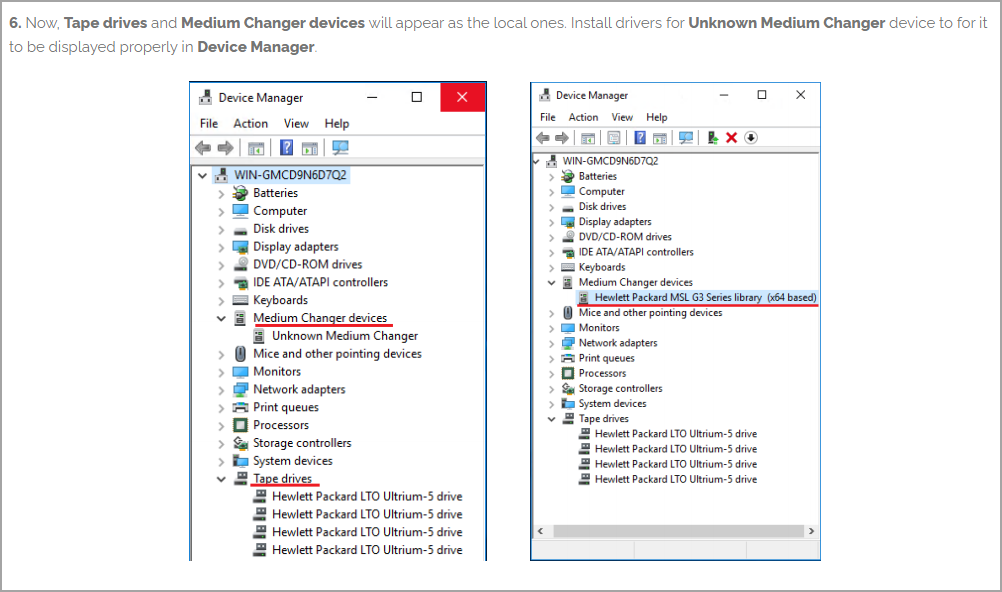Click Scan for hardware changes icon, right window
Viewport: 1002px width, 592px height.
(x=686, y=137)
